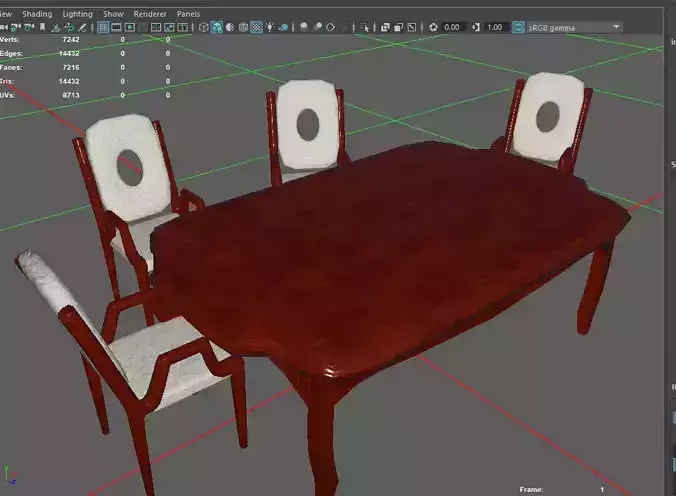Viewport: 676px width, 496px height.
Task: Click the camera bookmarks icon
Action: tap(42, 28)
